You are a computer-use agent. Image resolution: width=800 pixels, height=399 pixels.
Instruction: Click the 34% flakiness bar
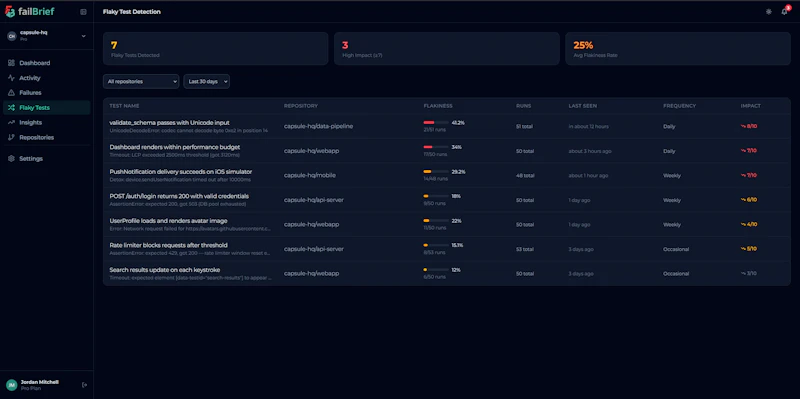coord(436,147)
